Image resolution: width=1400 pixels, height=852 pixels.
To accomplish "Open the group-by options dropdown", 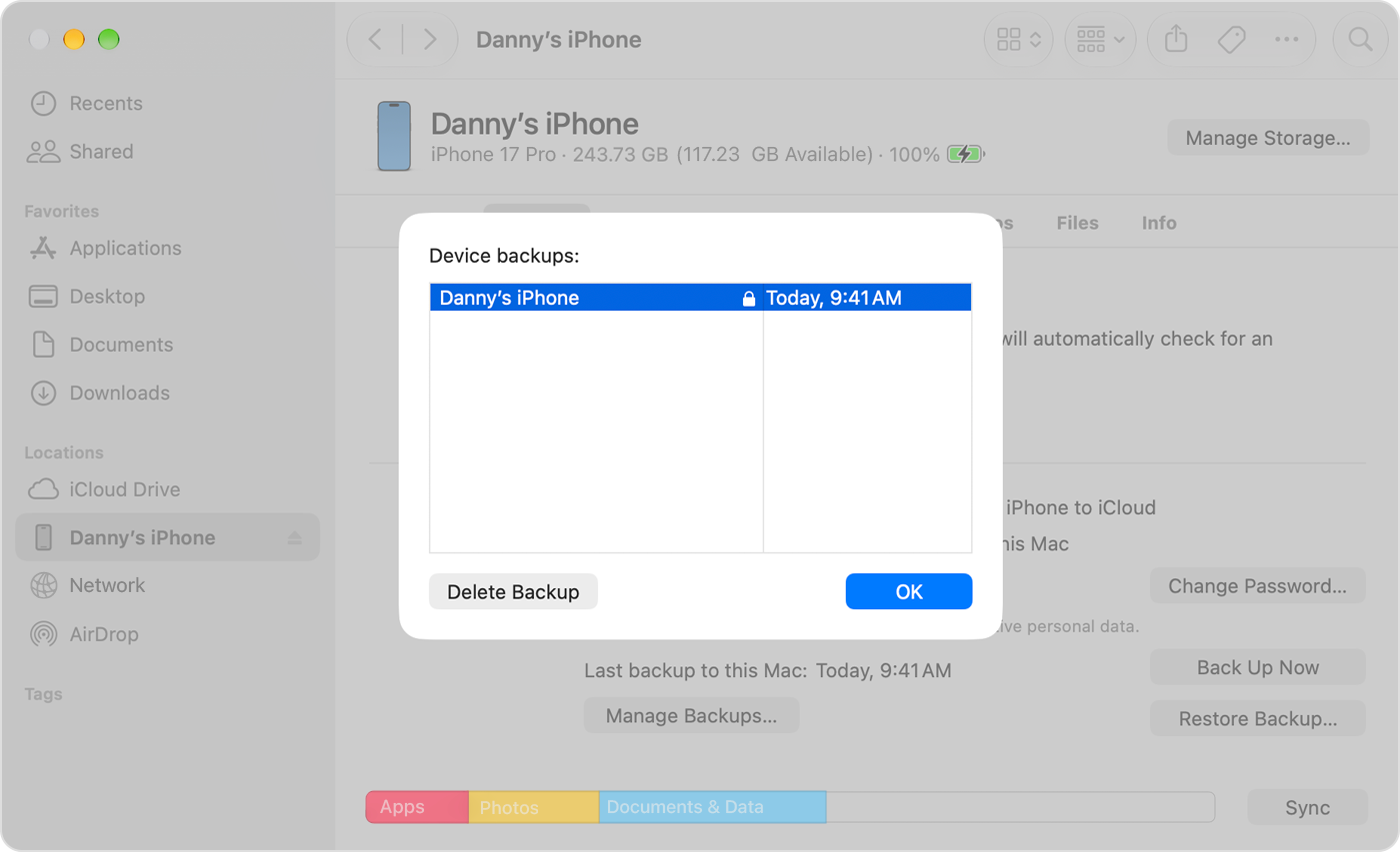I will click(1101, 39).
